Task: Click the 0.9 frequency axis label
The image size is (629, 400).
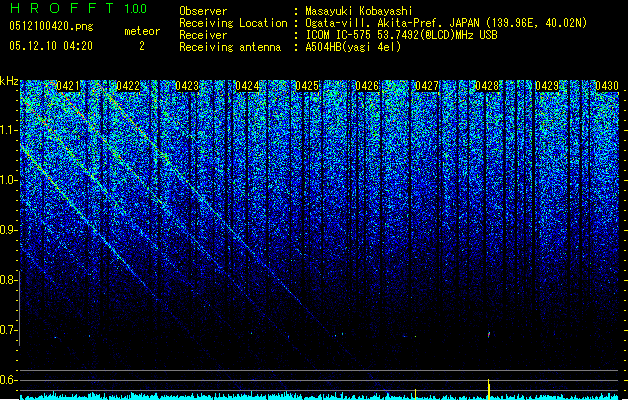Action: [x=8, y=230]
